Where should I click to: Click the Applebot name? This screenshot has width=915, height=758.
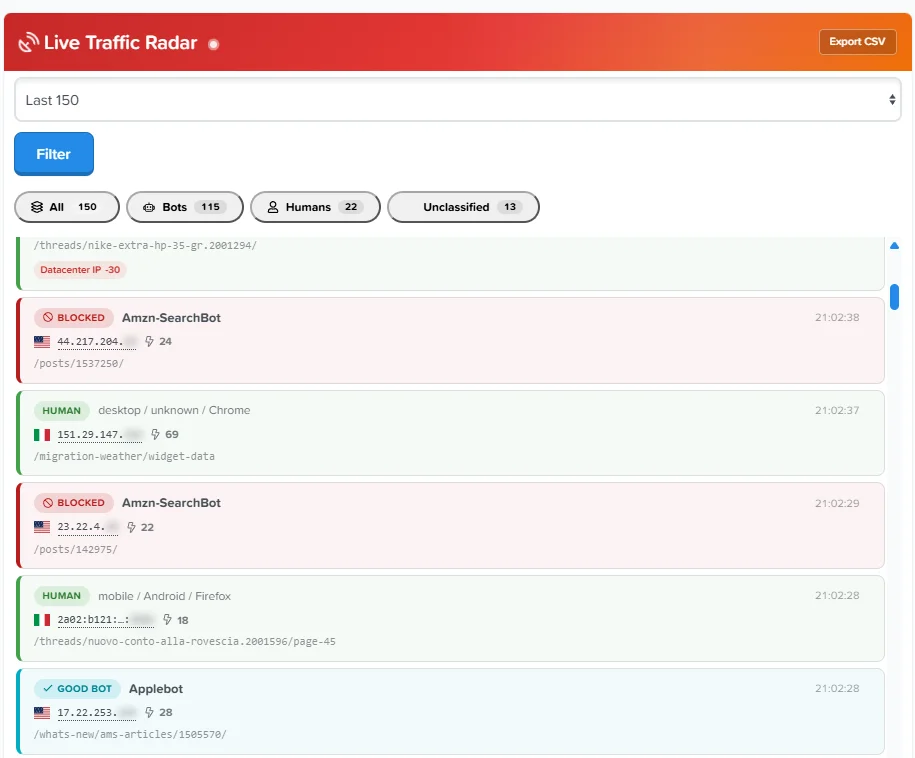(x=156, y=689)
